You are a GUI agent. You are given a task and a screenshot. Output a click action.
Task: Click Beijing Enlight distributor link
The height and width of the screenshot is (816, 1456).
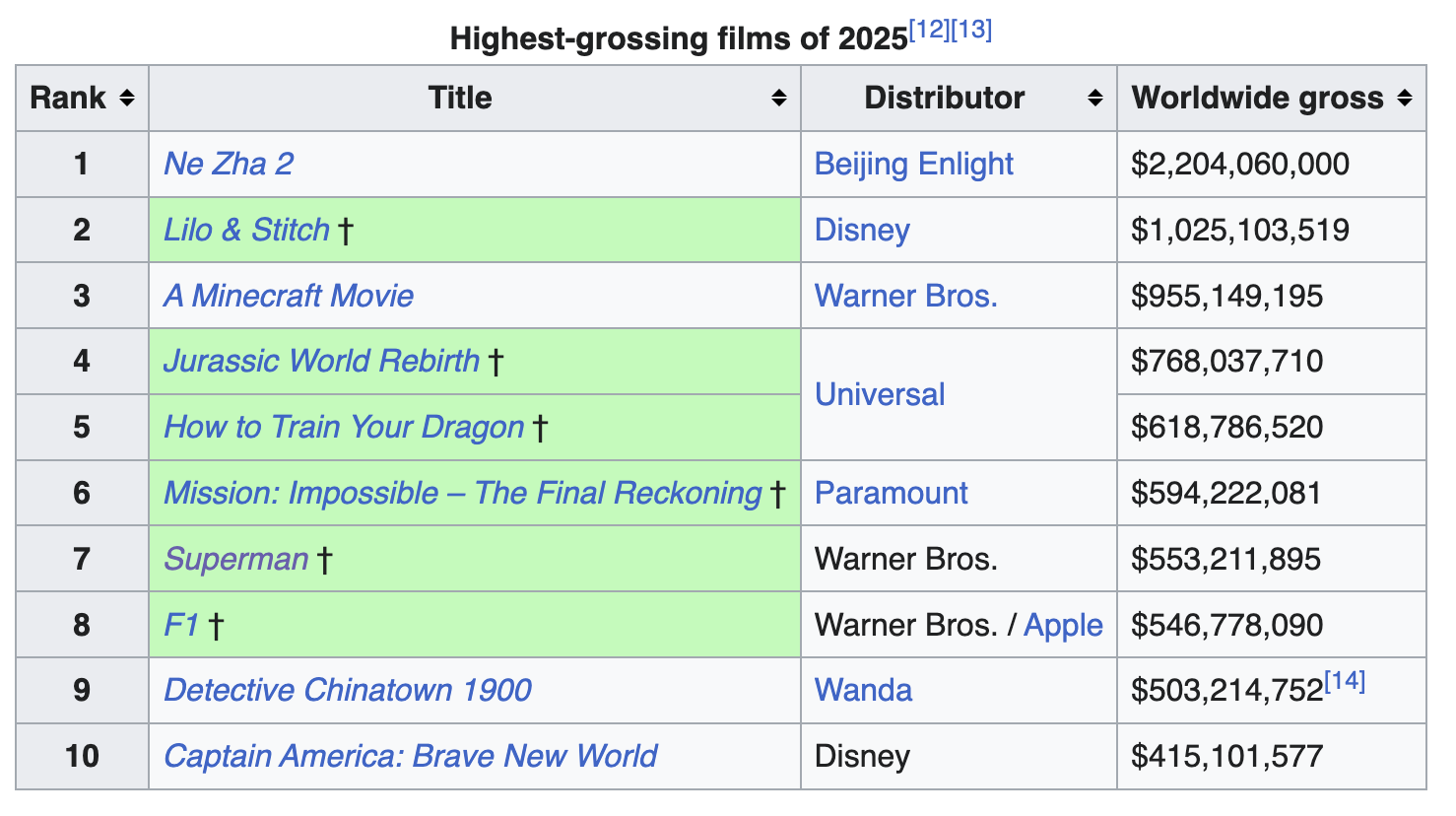(913, 164)
